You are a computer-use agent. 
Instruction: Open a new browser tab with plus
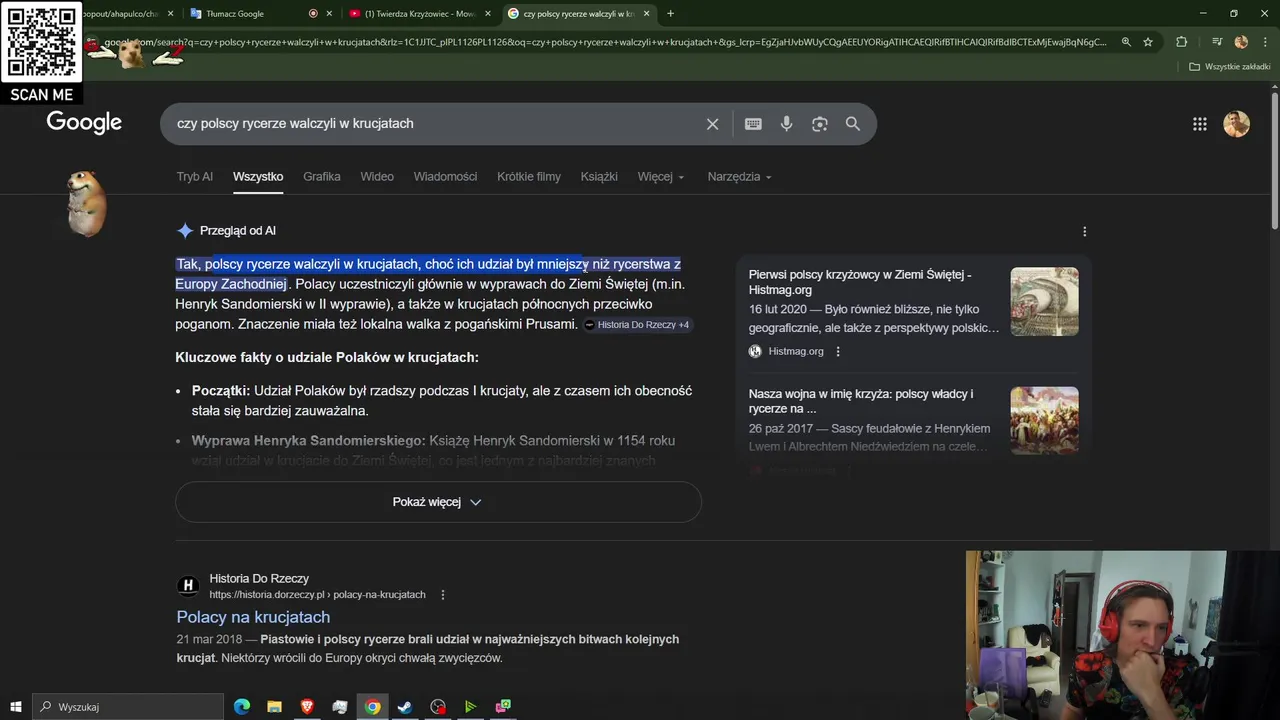670,14
